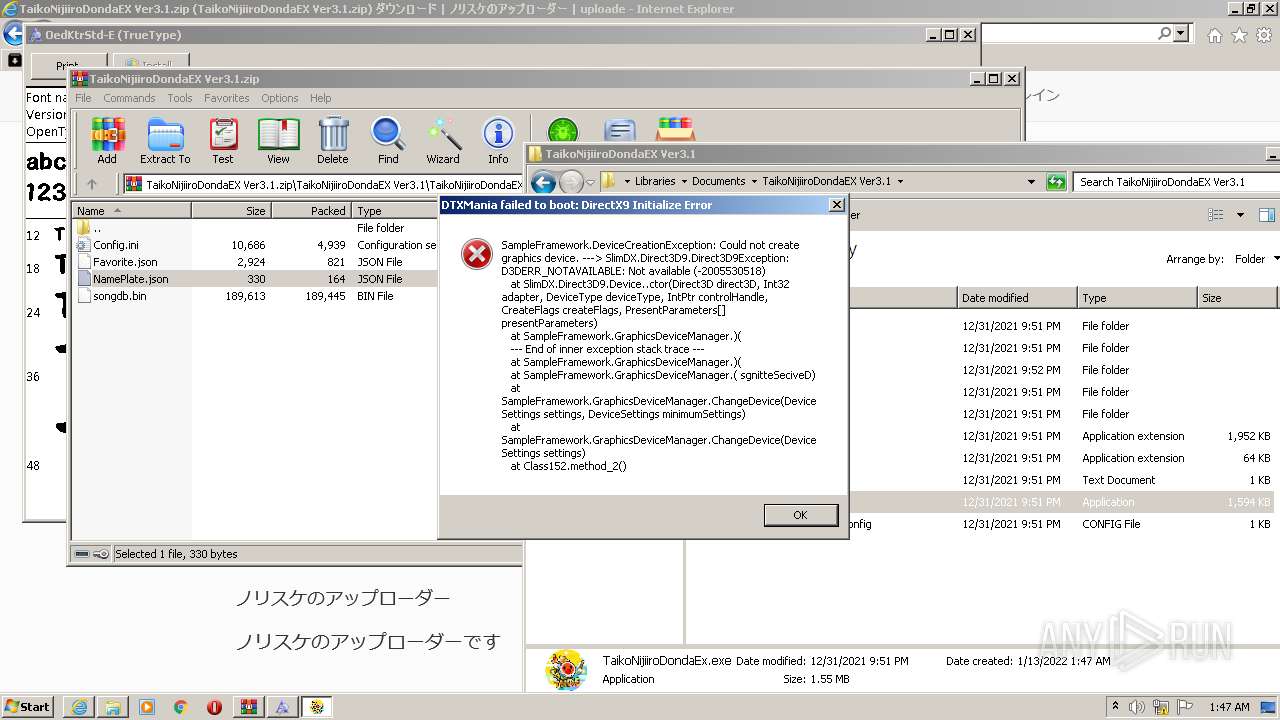The image size is (1280, 720).
Task: Switch to WinRAR taskbar button
Action: click(248, 707)
